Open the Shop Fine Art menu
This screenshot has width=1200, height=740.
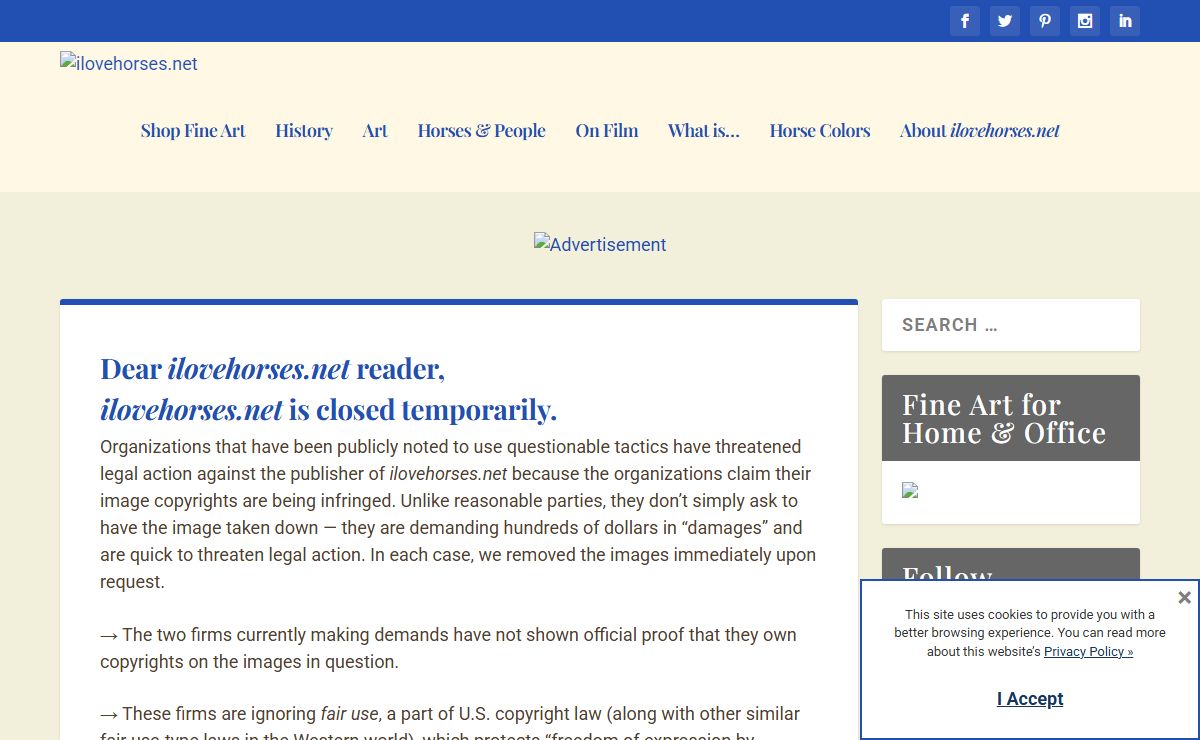point(193,130)
